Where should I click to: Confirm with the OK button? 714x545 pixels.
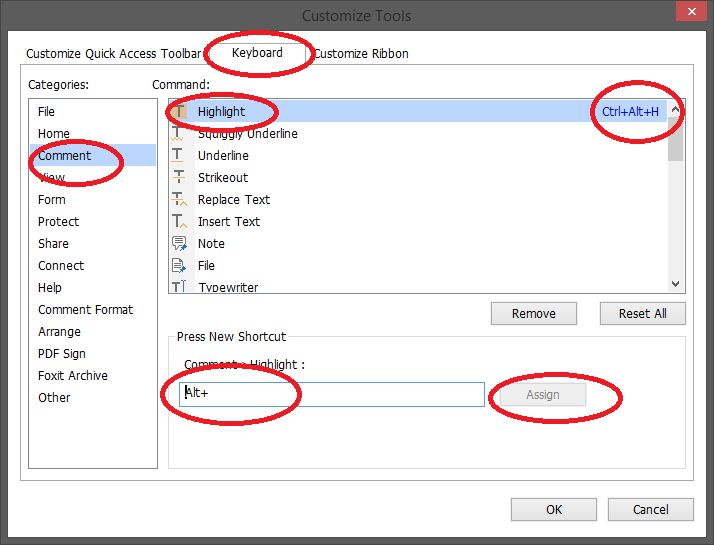(554, 509)
